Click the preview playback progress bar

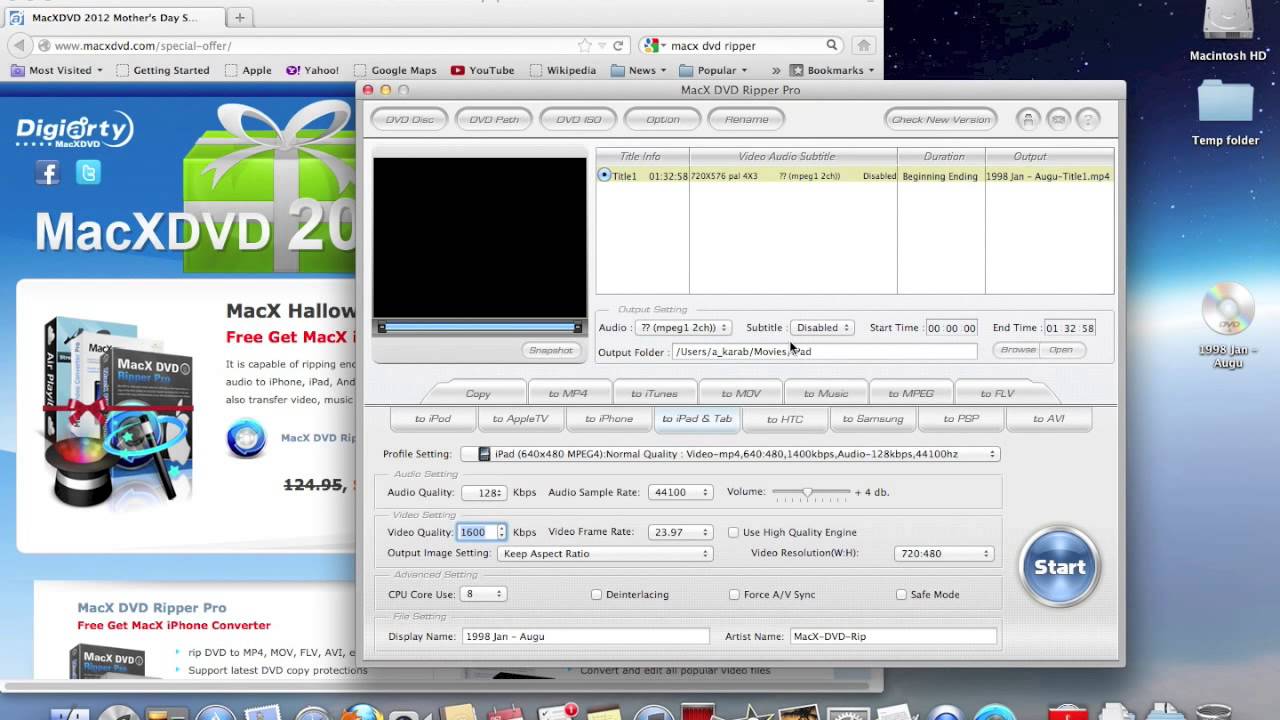point(479,327)
